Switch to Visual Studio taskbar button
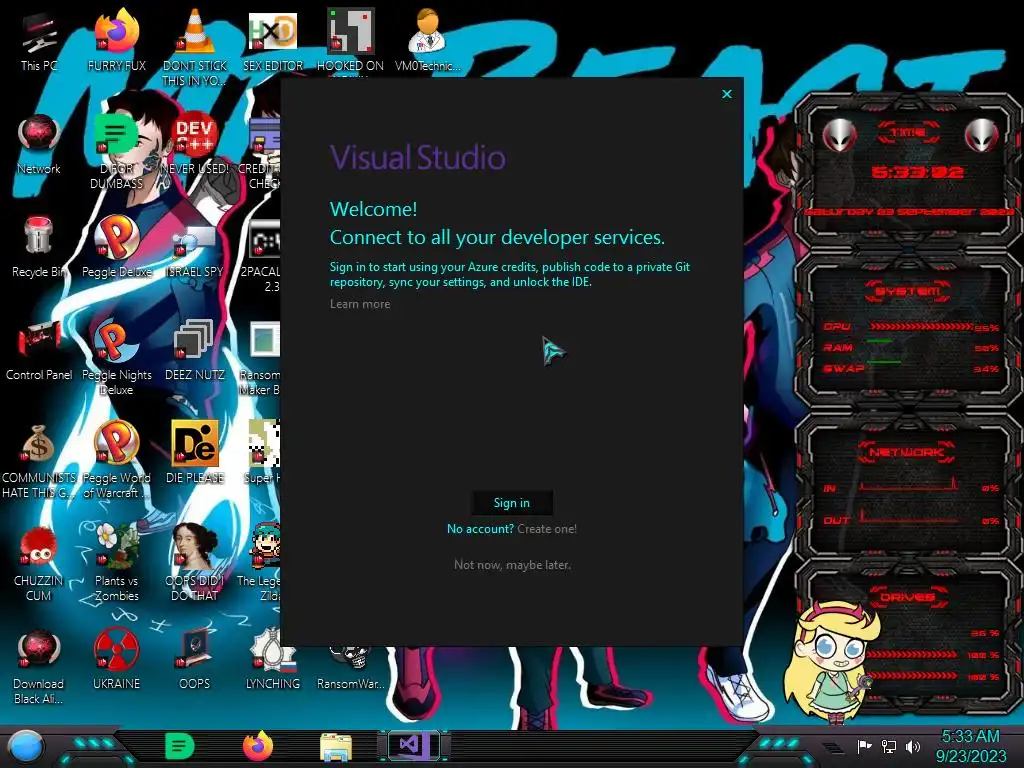This screenshot has height=768, width=1024. (414, 745)
